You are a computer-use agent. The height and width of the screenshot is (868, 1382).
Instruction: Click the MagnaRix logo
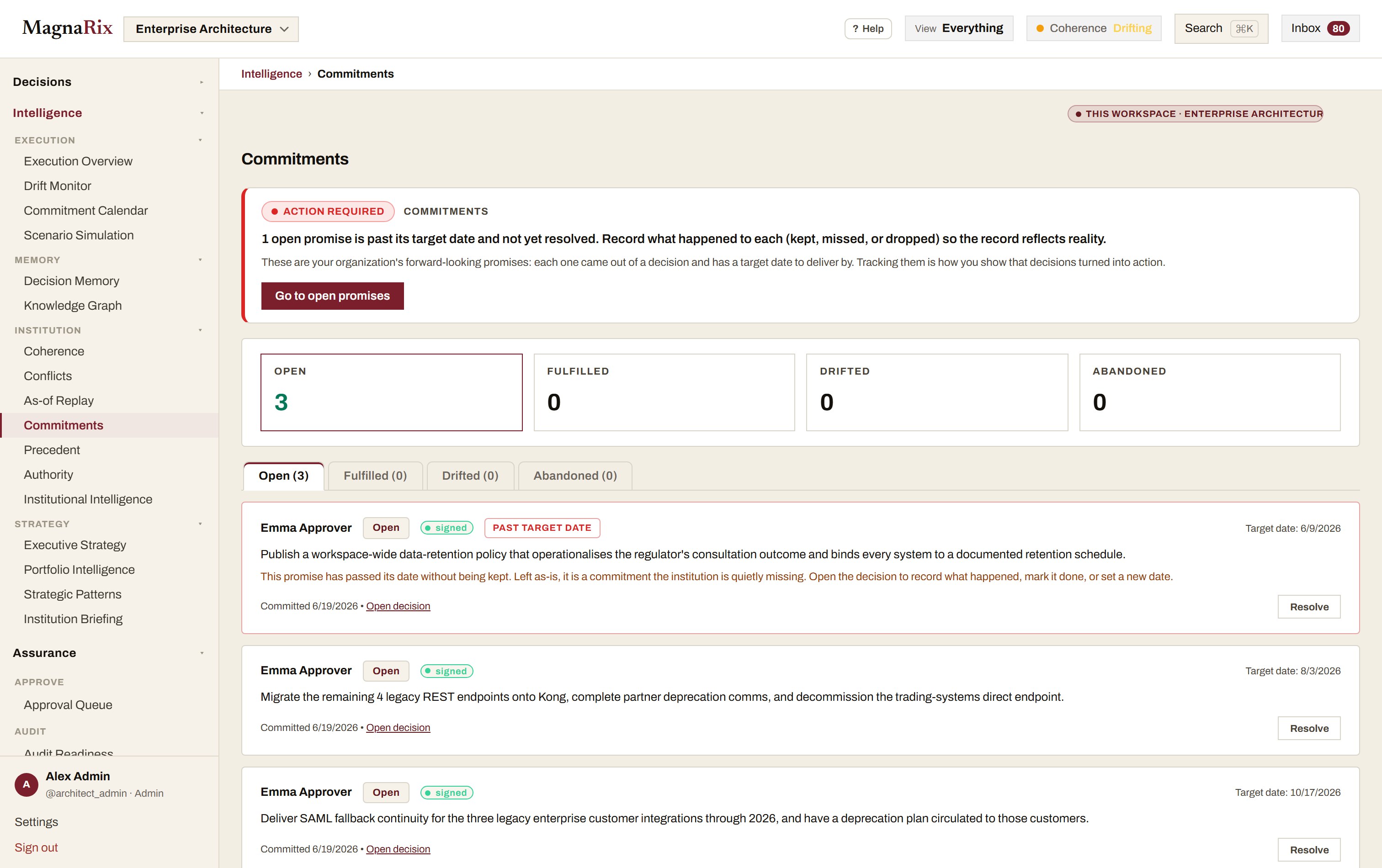pyautogui.click(x=67, y=28)
